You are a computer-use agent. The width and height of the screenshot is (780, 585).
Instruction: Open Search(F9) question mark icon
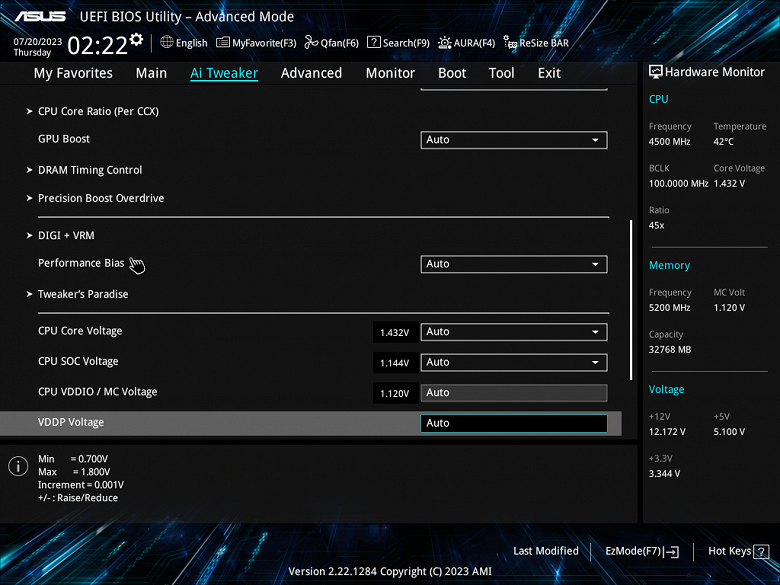374,42
